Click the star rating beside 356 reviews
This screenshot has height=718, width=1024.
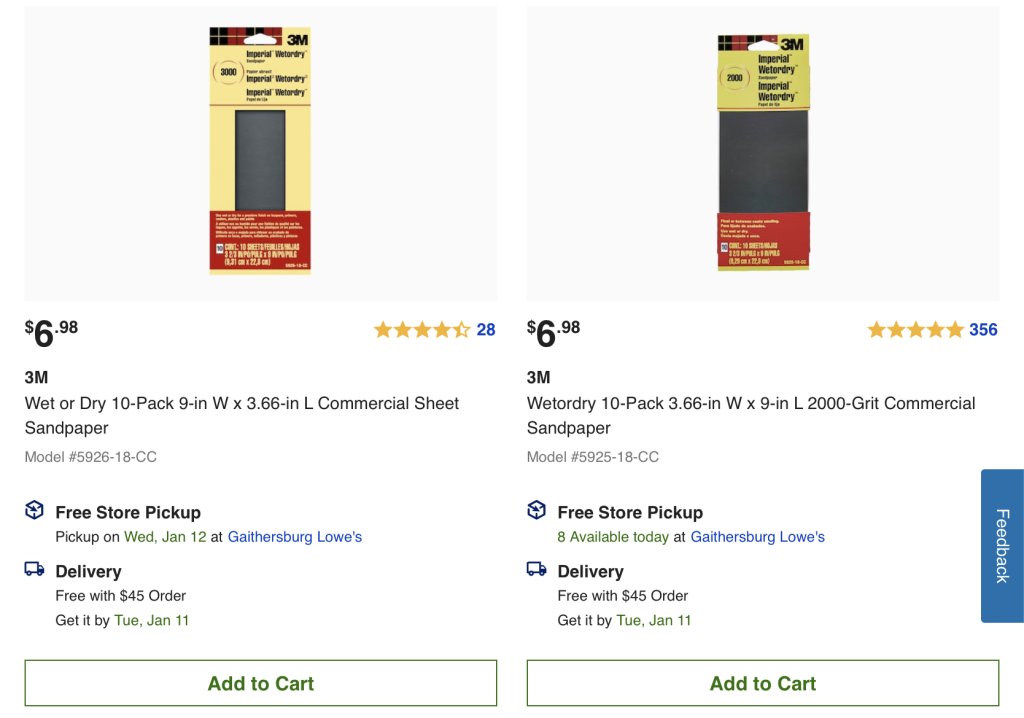tap(915, 330)
